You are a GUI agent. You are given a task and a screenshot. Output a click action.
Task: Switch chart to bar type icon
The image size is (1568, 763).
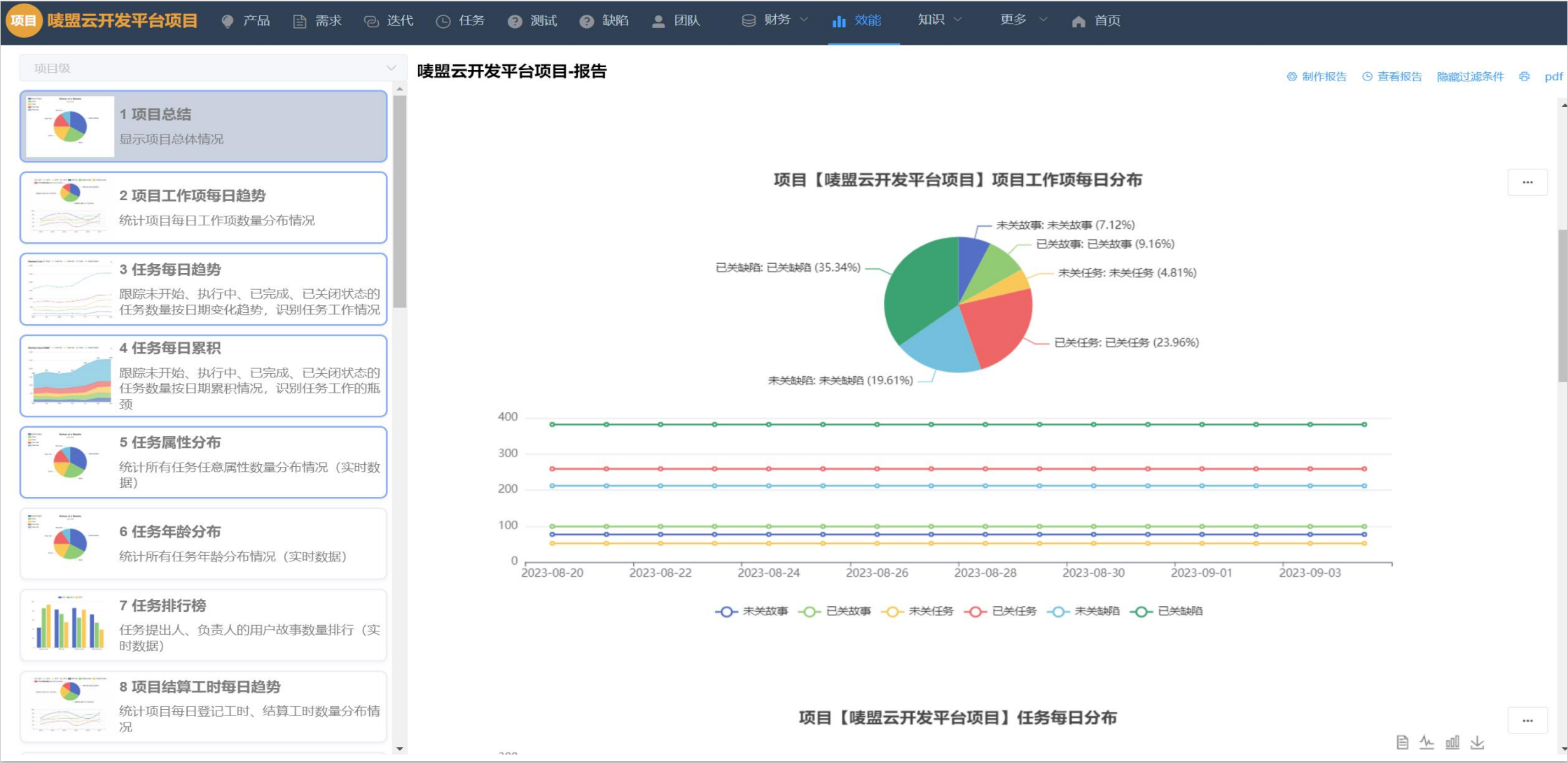coord(1452,742)
